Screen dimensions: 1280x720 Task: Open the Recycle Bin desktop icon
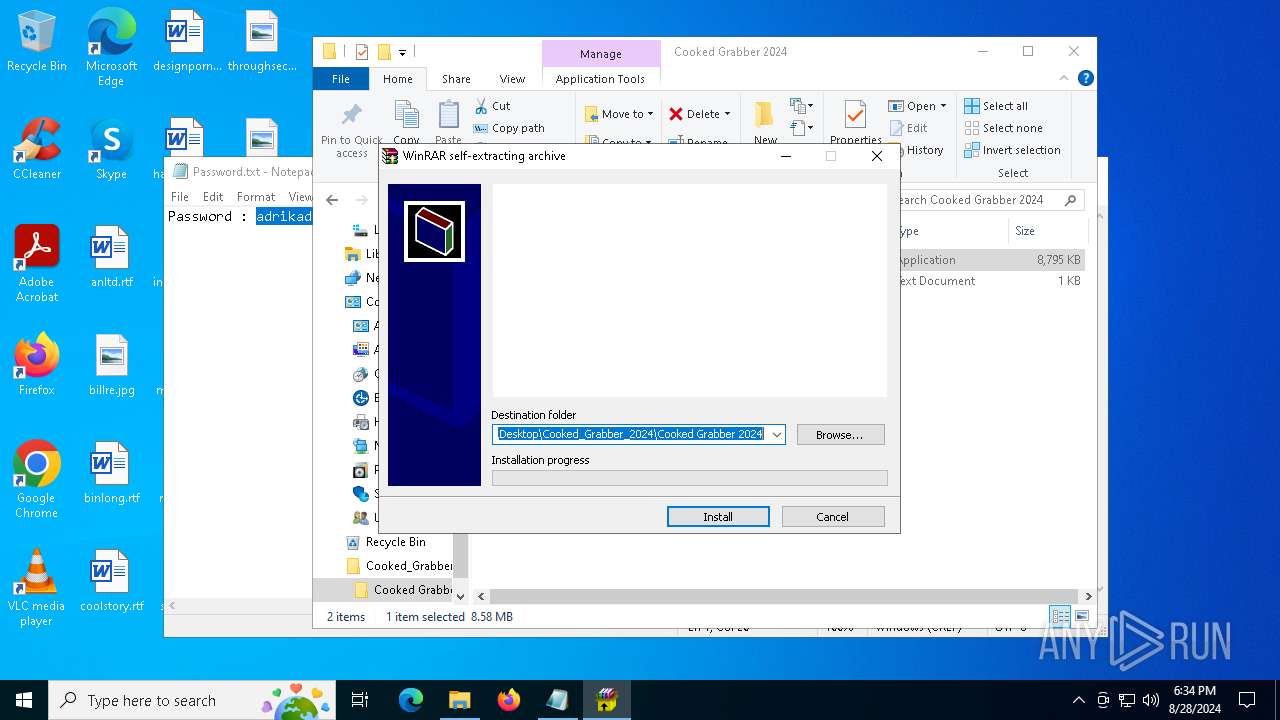tap(37, 42)
